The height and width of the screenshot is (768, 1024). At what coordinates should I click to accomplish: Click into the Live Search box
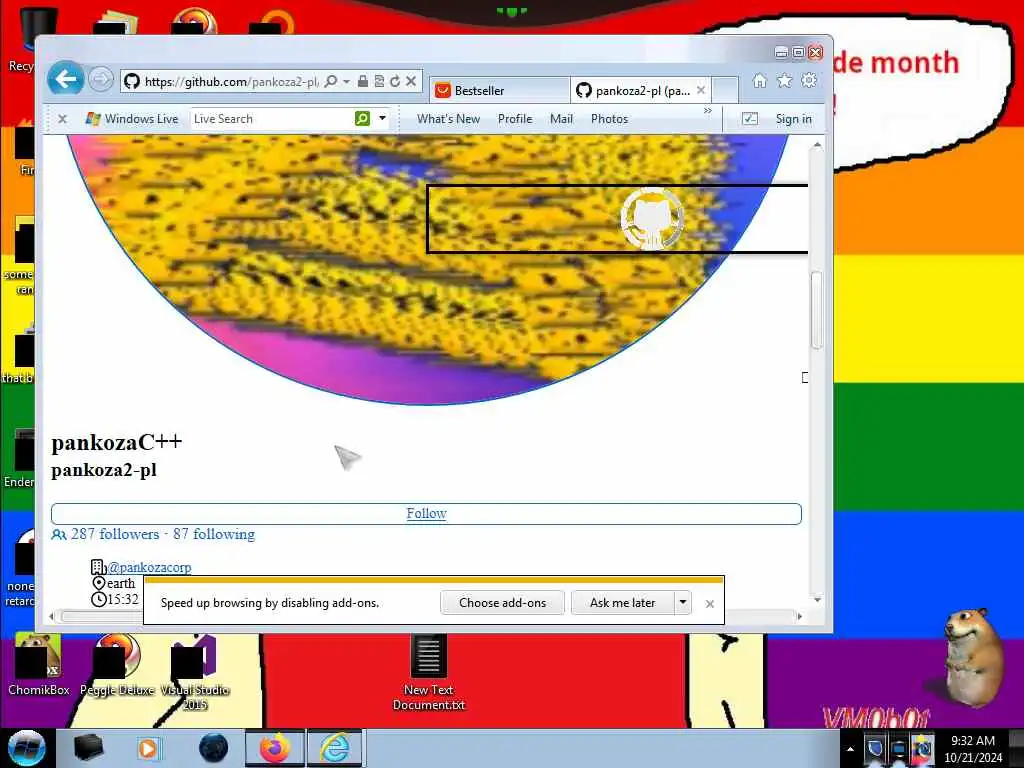pyautogui.click(x=272, y=119)
